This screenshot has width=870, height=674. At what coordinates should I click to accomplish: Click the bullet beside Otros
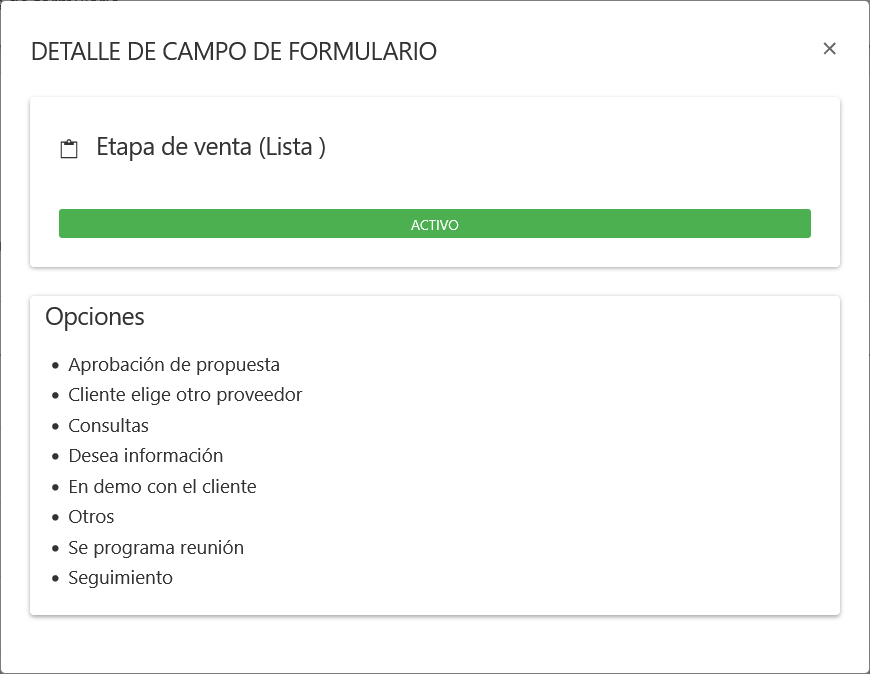point(57,517)
